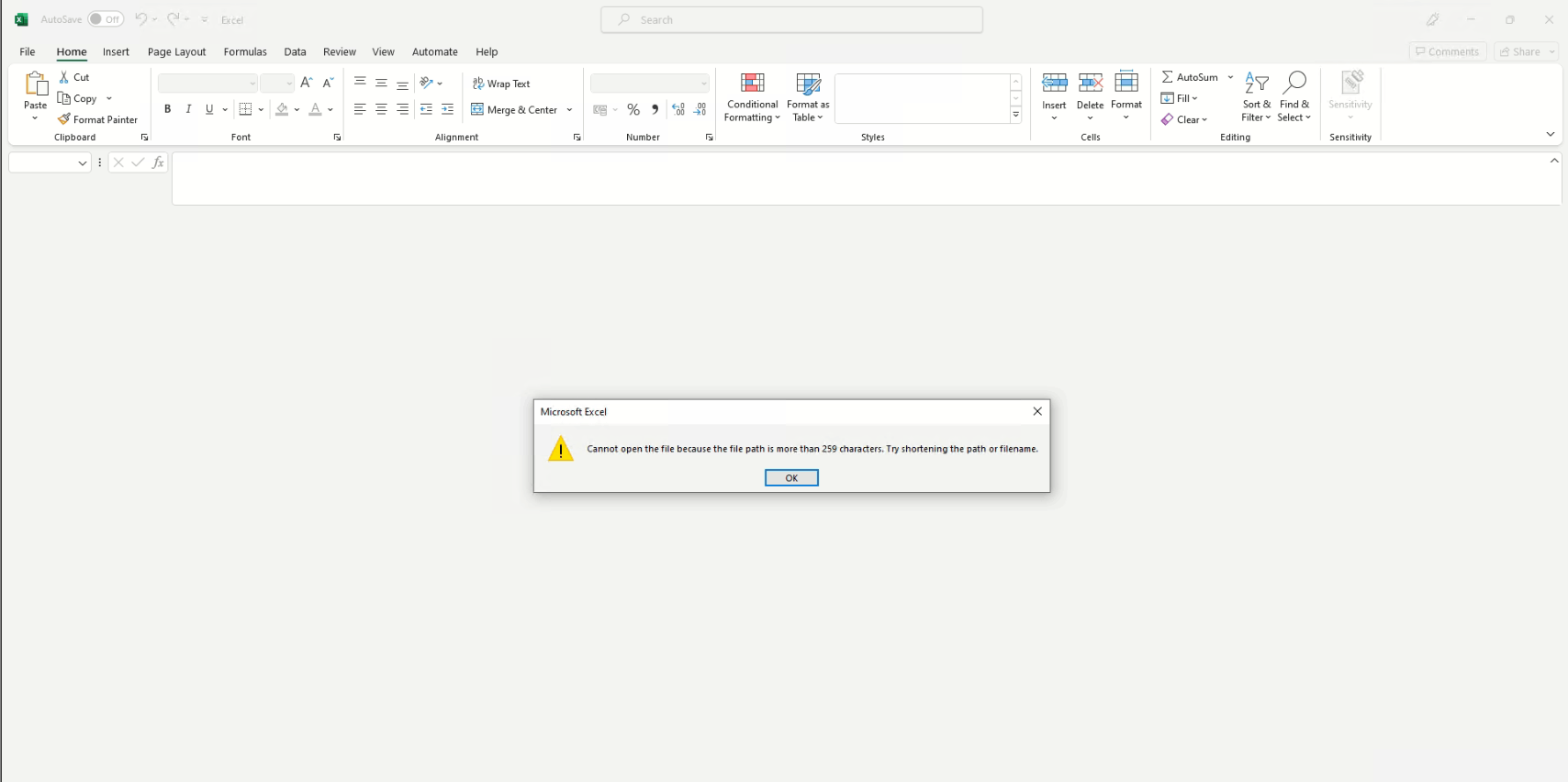The height and width of the screenshot is (782, 1568).
Task: Open the Page Layout tab
Action: tap(176, 51)
